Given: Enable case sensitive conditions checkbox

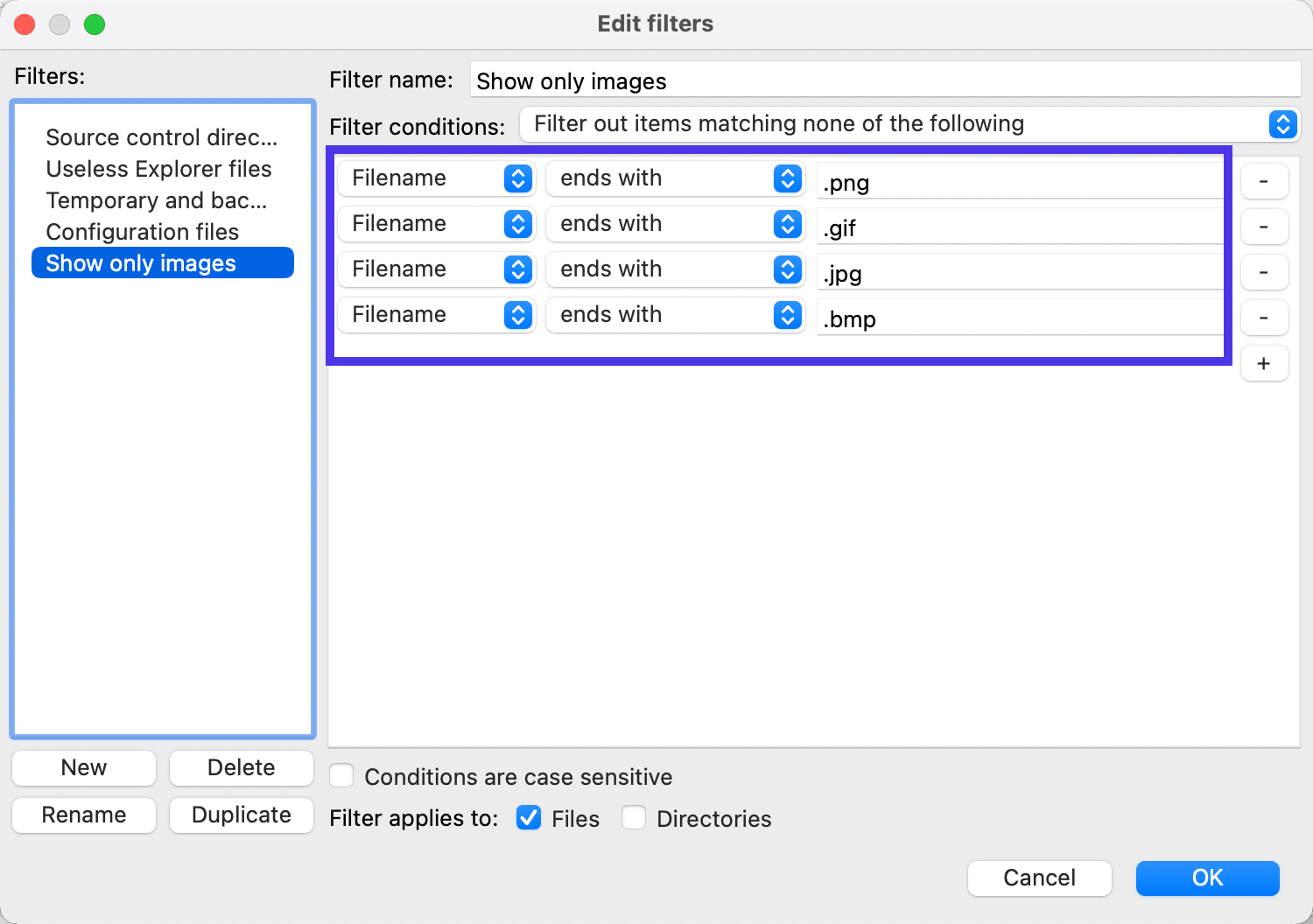Looking at the screenshot, I should coord(341,776).
